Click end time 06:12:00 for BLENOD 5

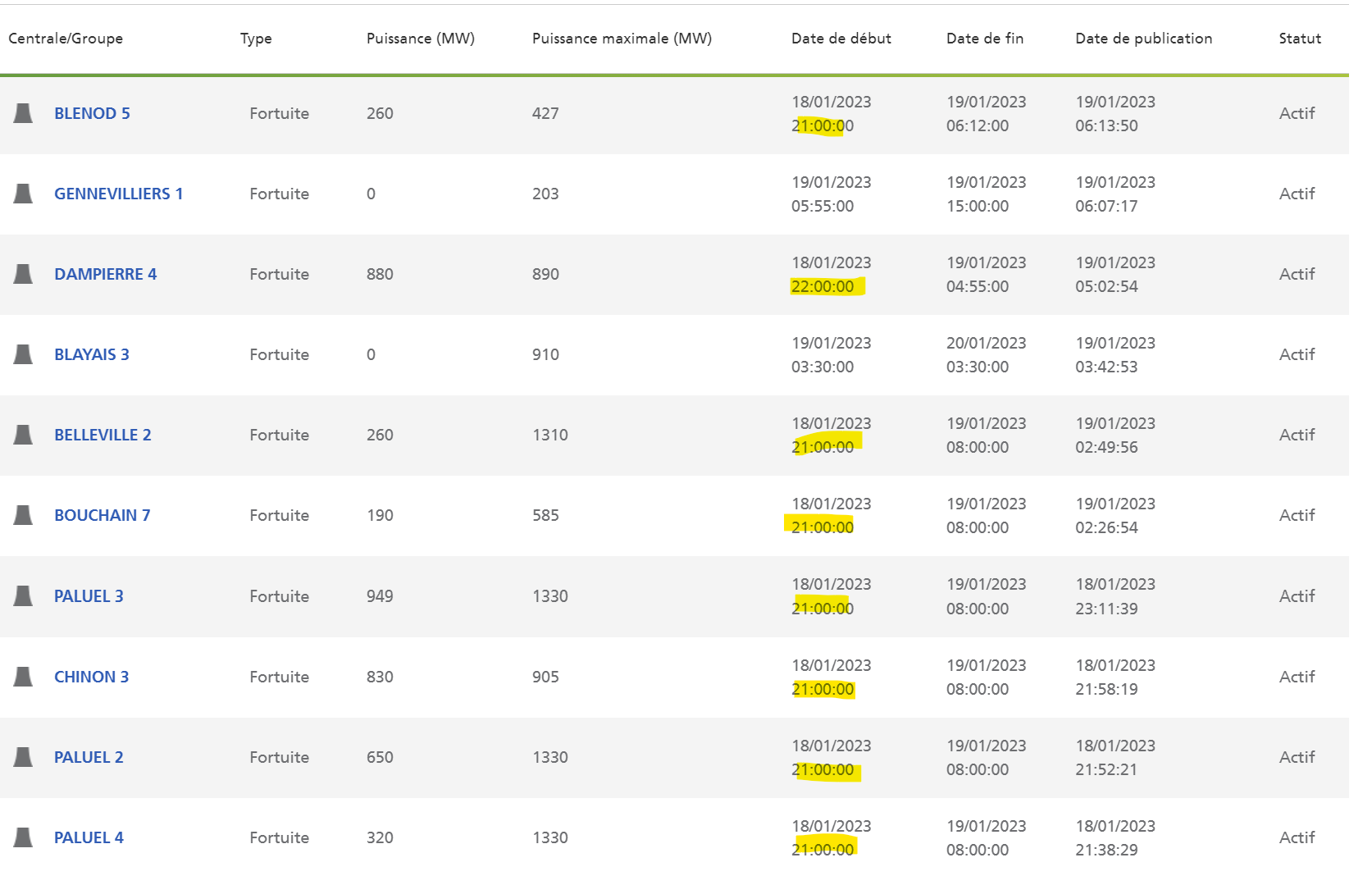pyautogui.click(x=978, y=125)
